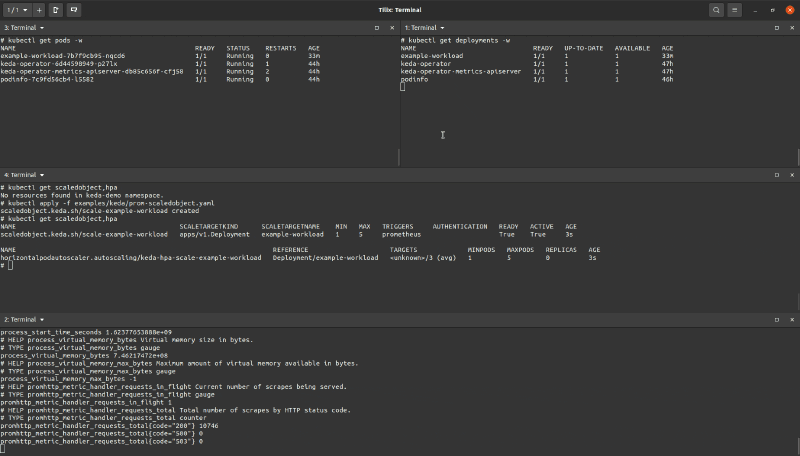Close the 1: Terminal pane
The height and width of the screenshot is (456, 800).
point(792,28)
